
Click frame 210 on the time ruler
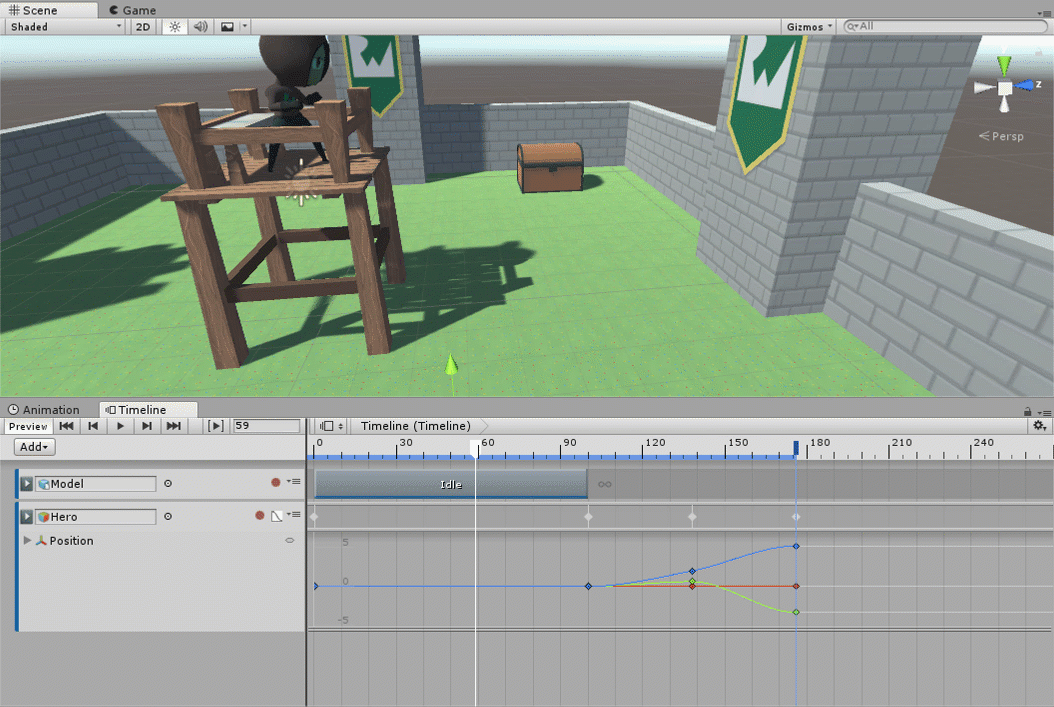(x=889, y=448)
